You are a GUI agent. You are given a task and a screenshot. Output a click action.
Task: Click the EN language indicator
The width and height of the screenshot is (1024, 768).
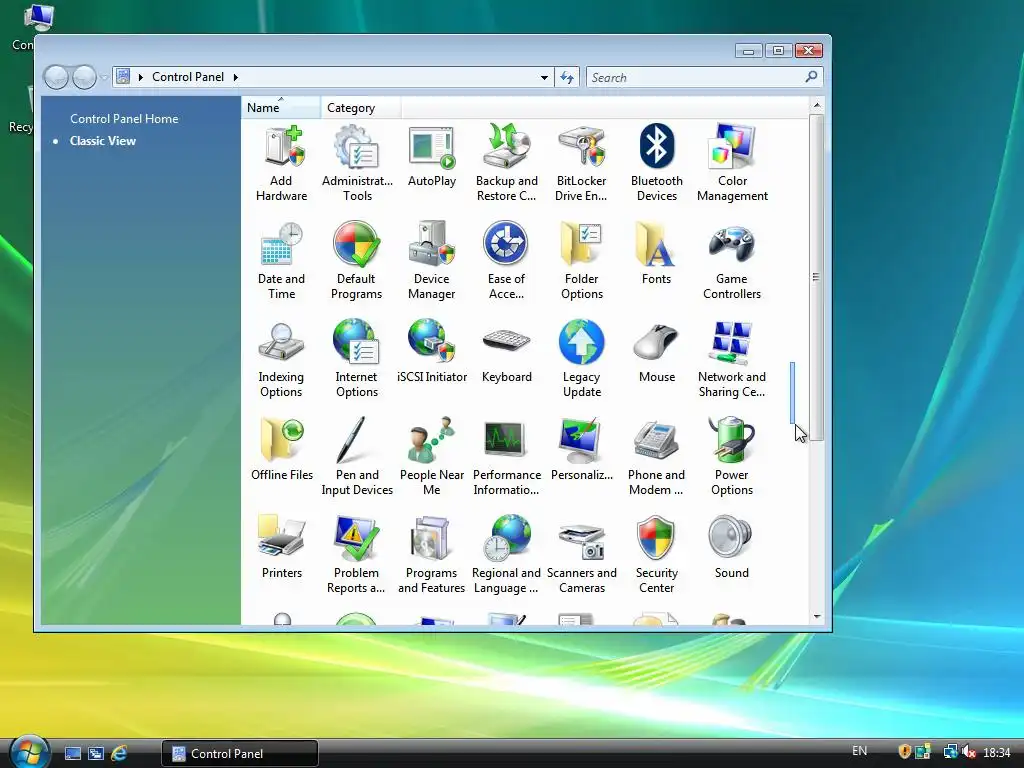(859, 751)
